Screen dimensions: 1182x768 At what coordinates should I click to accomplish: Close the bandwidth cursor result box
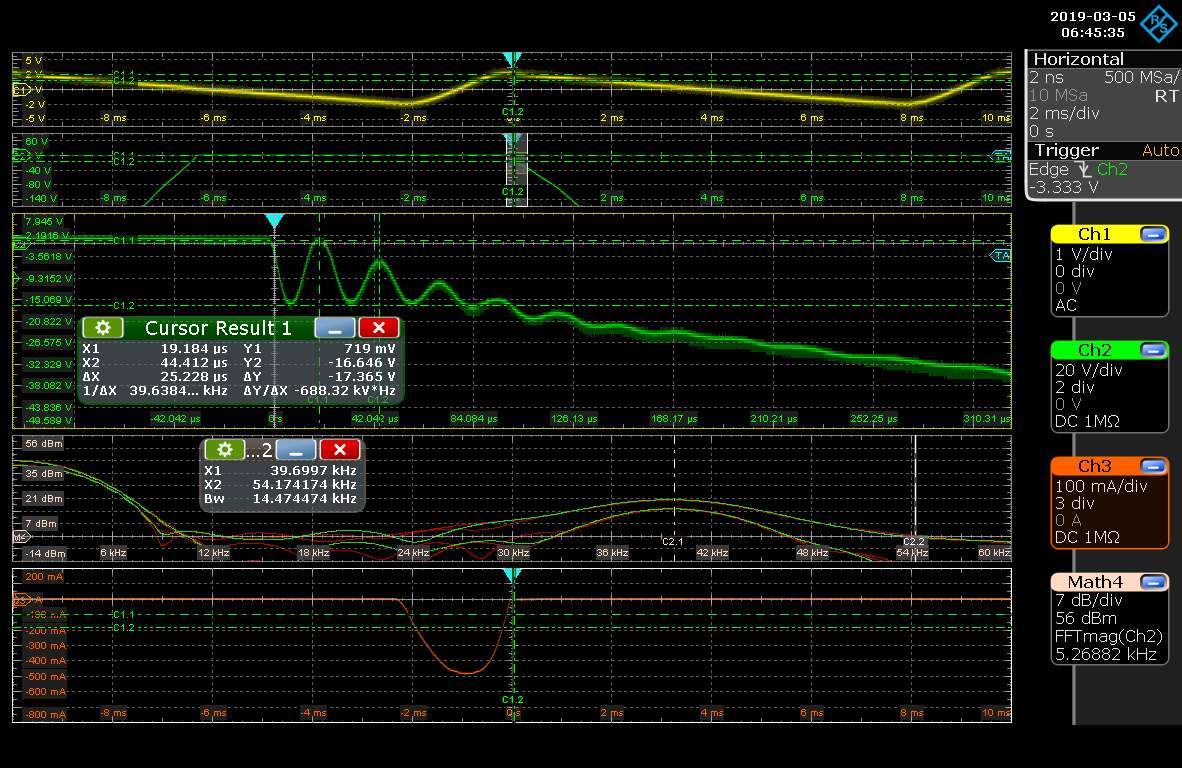point(340,450)
